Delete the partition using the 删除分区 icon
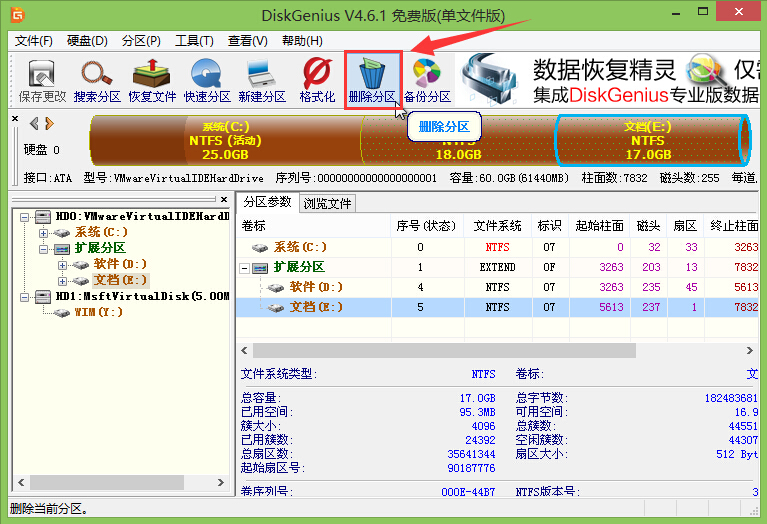The width and height of the screenshot is (767, 524). point(373,80)
